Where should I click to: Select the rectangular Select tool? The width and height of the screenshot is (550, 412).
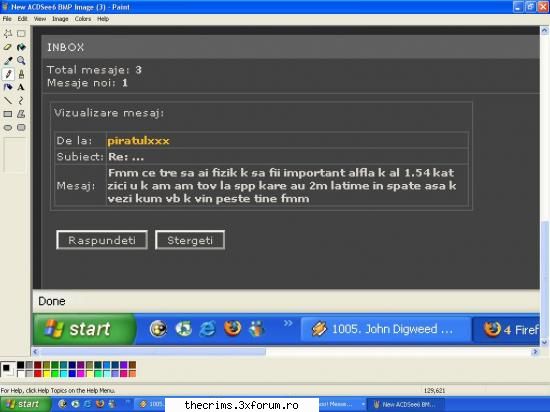[21, 34]
